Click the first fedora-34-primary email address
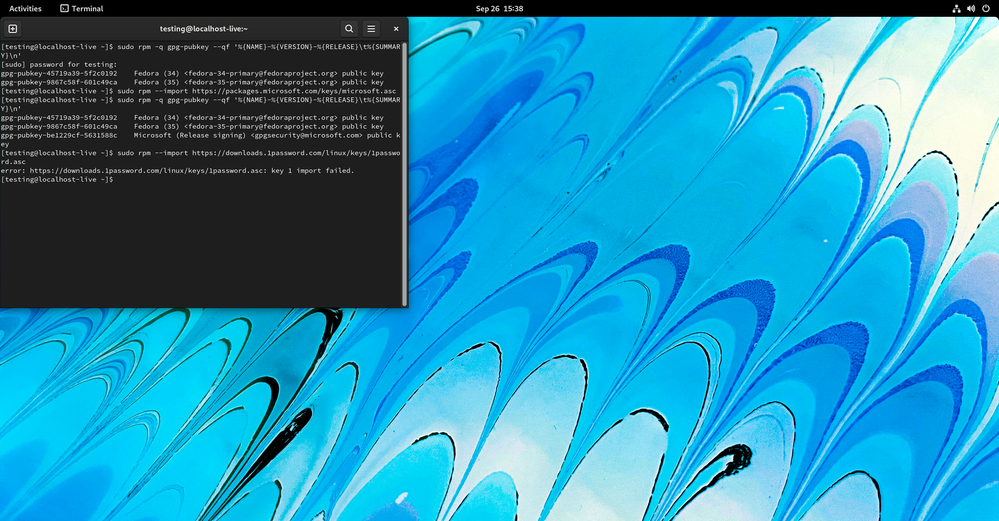 pos(260,74)
